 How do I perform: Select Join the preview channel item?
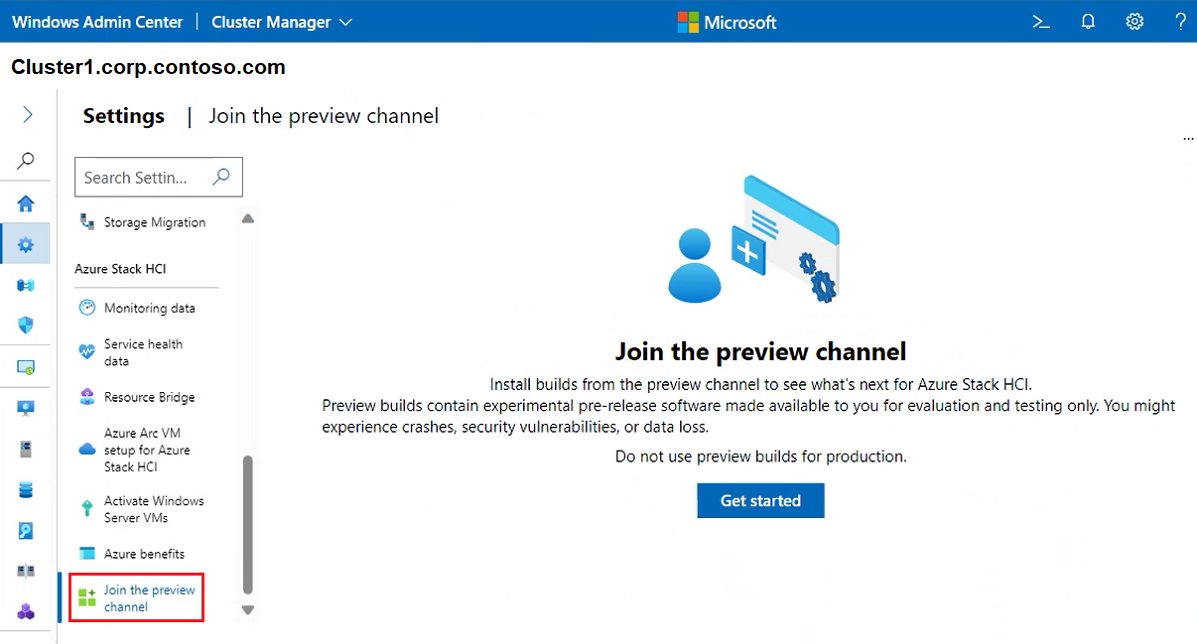coord(137,597)
